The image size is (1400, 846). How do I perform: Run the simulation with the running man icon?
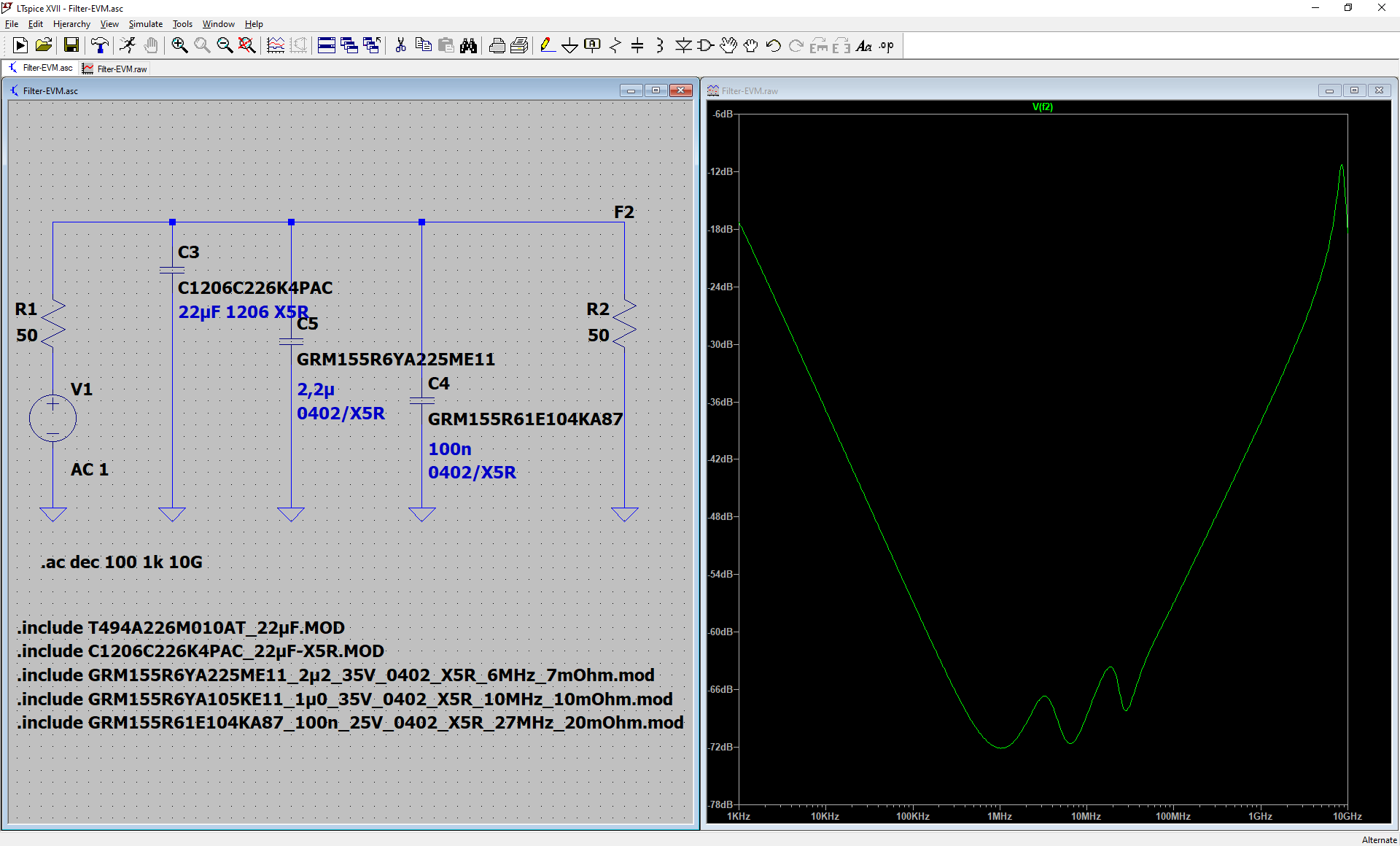[x=128, y=46]
